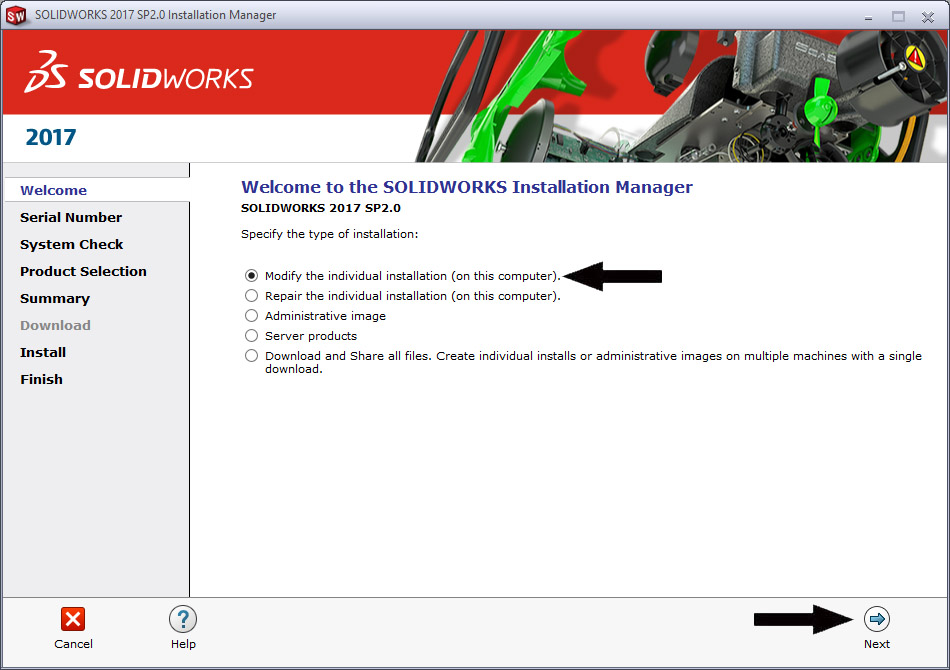Open the System Check step
The image size is (950, 670).
[71, 245]
